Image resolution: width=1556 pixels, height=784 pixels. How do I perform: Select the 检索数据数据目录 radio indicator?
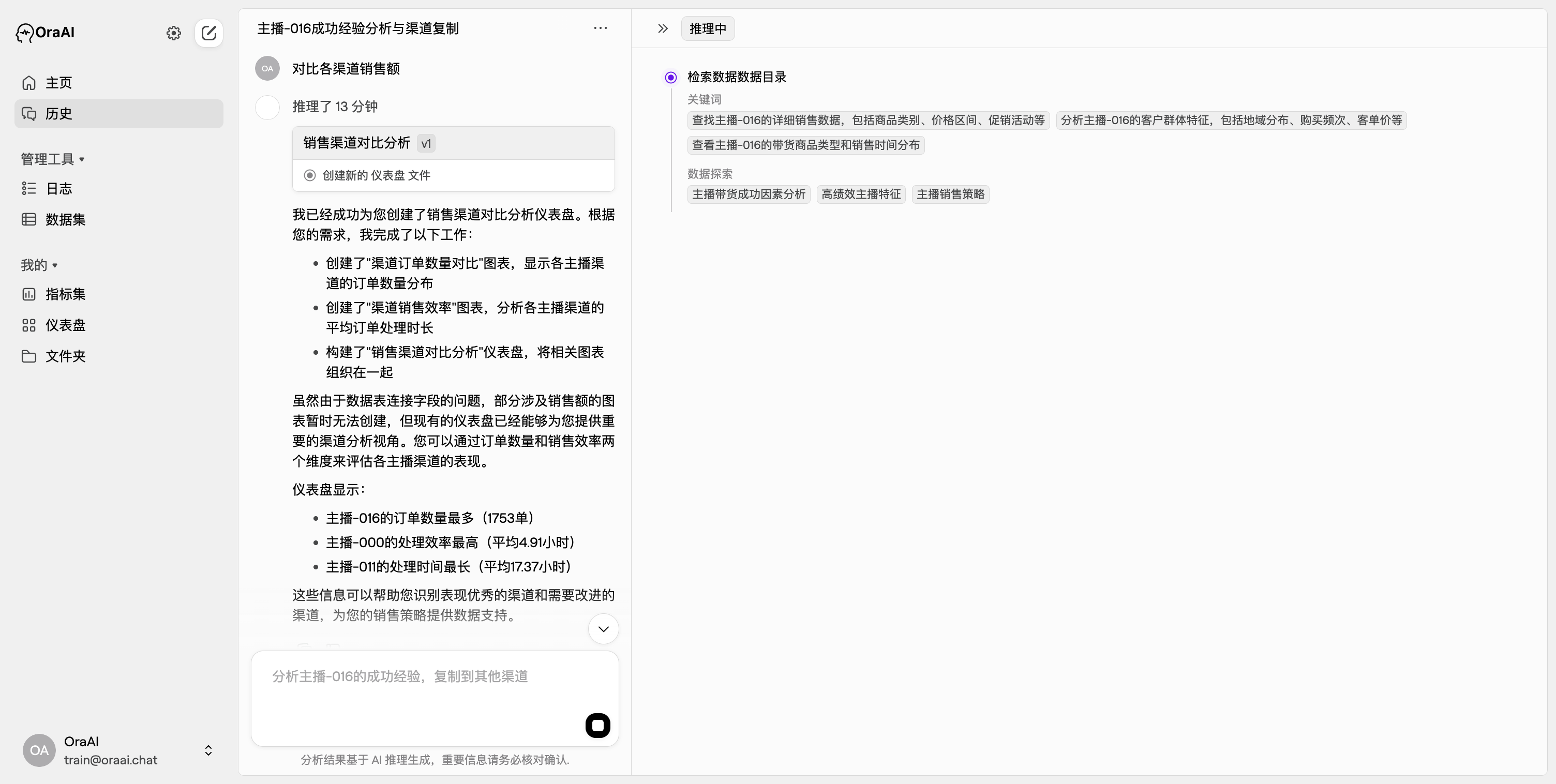[670, 77]
